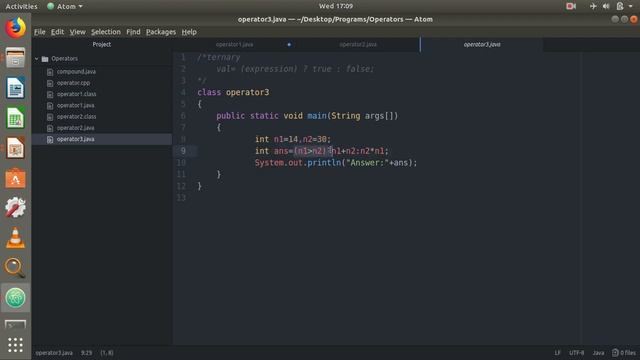Viewport: 640px width, 360px height.
Task: Click the word println in line 10
Action: point(324,163)
